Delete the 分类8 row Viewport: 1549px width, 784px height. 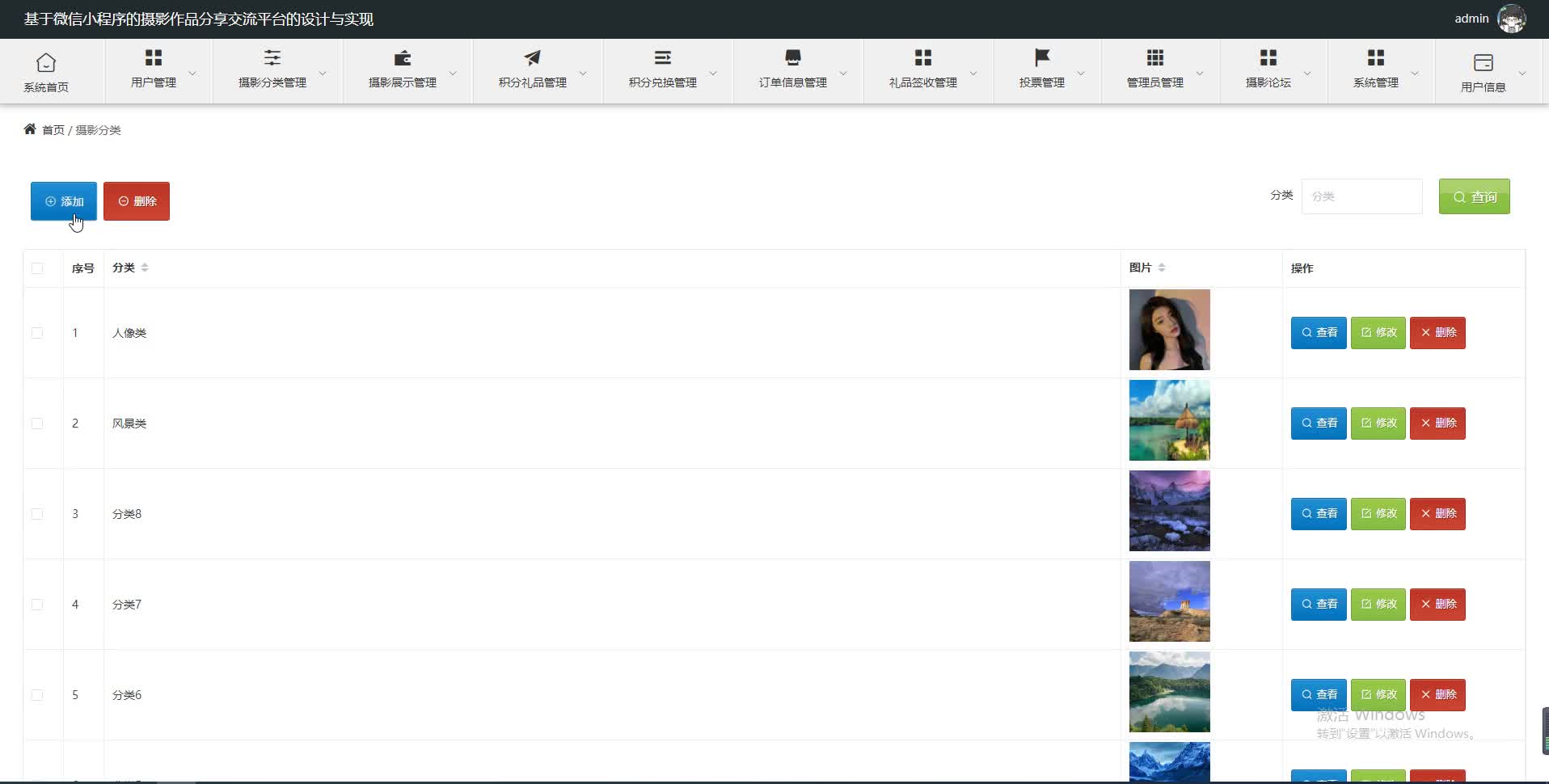[x=1437, y=514]
